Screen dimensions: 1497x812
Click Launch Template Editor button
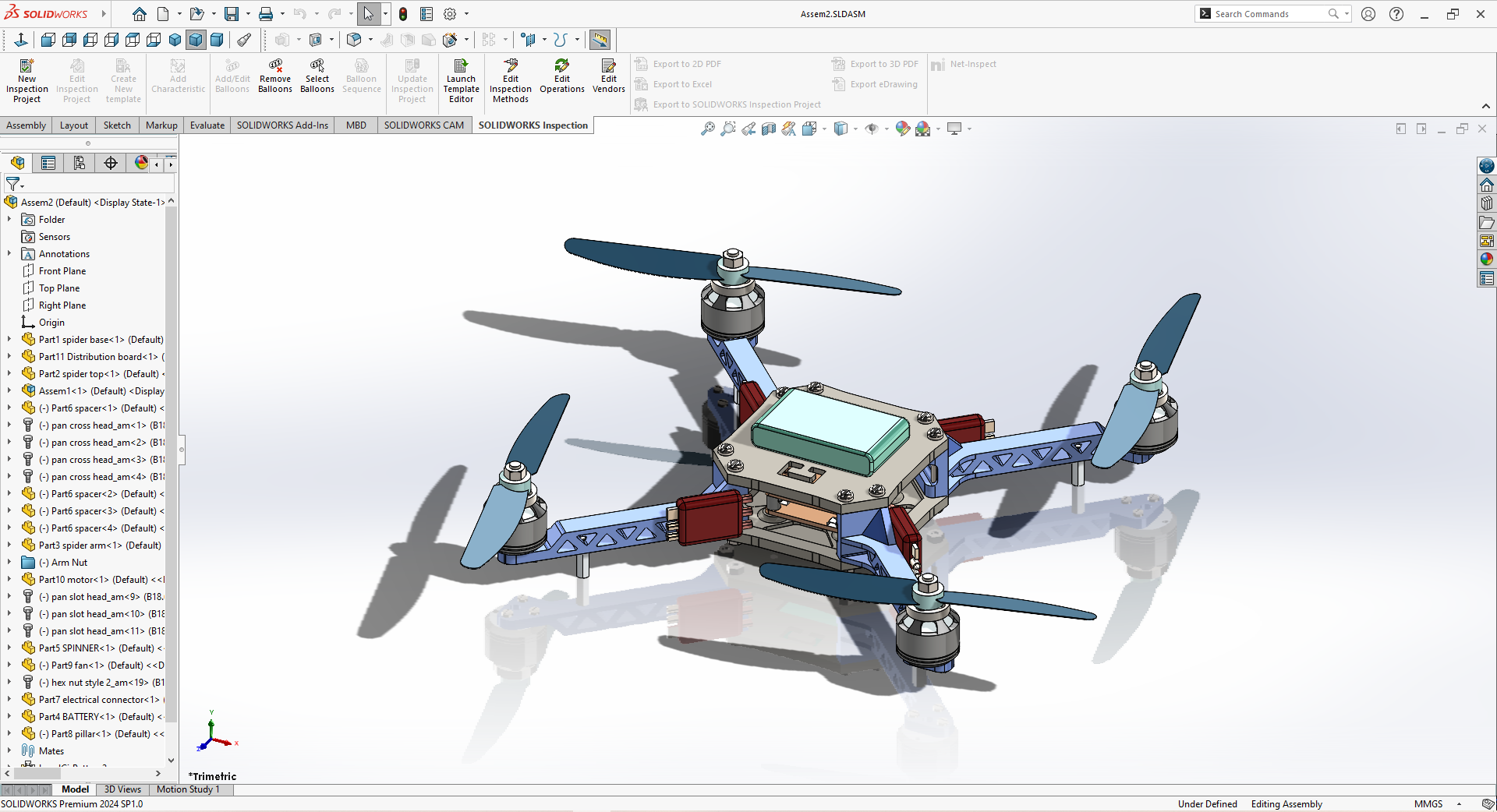click(461, 80)
